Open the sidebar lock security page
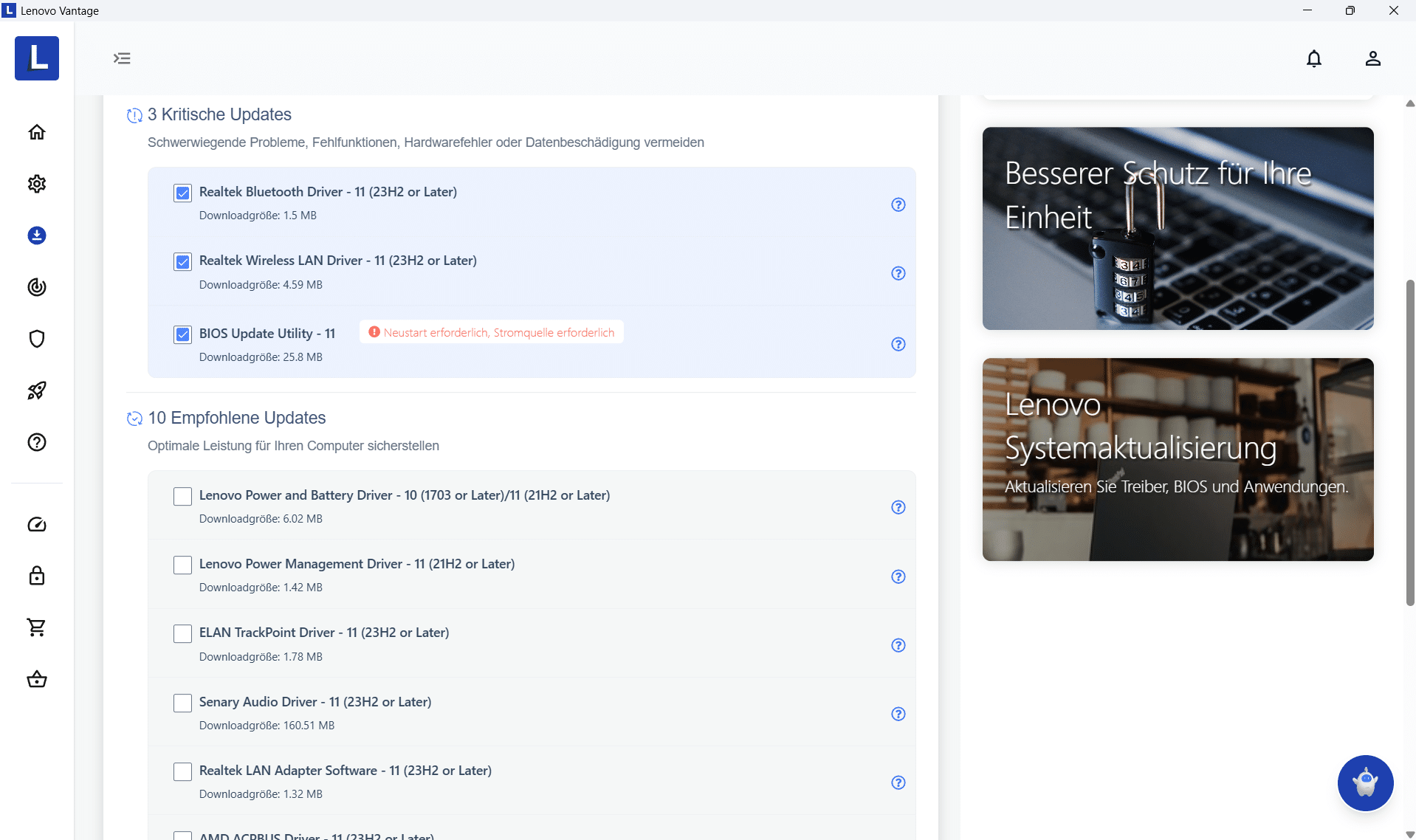 37,576
